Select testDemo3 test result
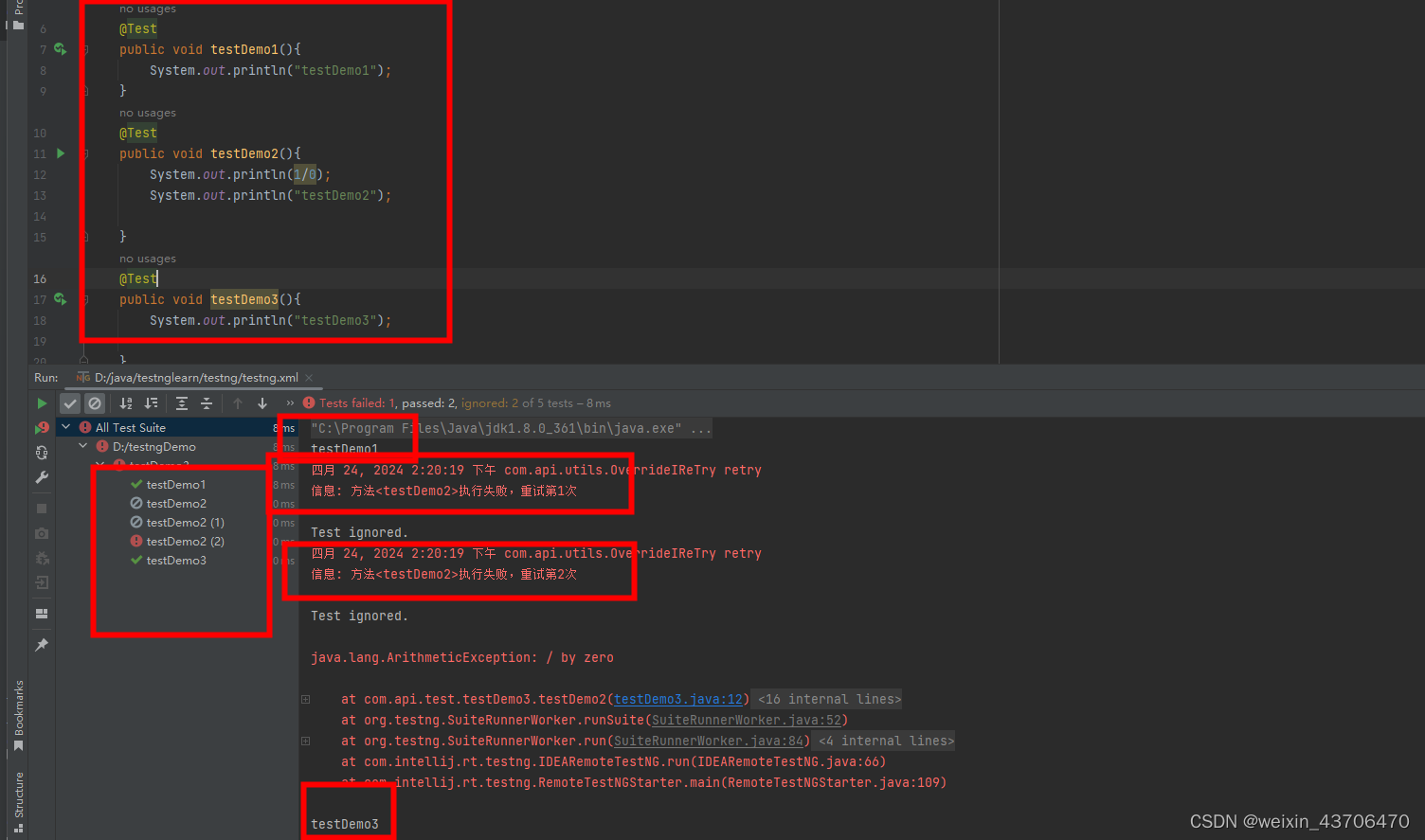Screen dimensions: 1425x840 [175, 560]
